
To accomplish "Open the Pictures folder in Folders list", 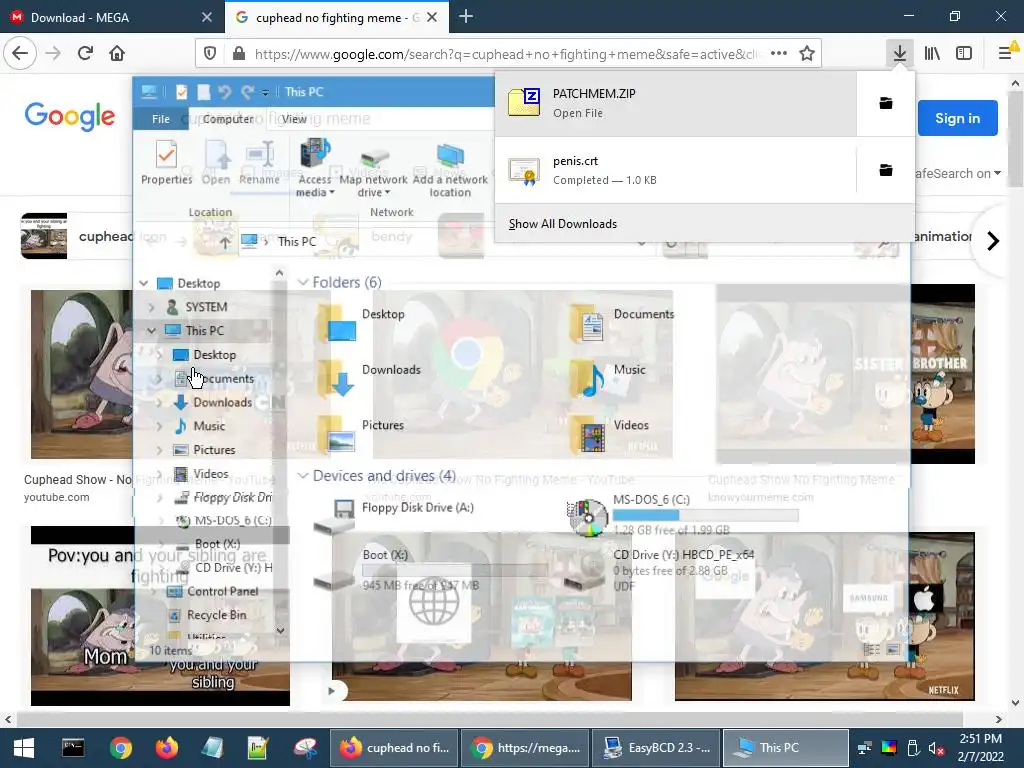I will (x=360, y=432).
